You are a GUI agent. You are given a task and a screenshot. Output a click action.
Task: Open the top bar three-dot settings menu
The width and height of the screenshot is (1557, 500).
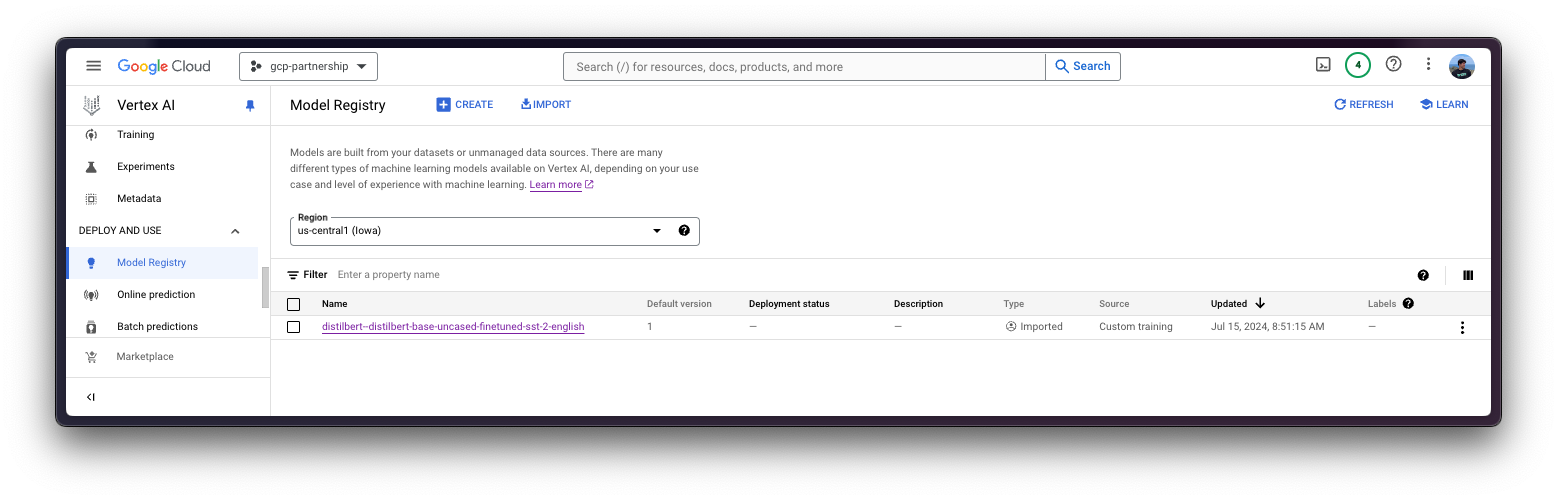click(x=1428, y=65)
